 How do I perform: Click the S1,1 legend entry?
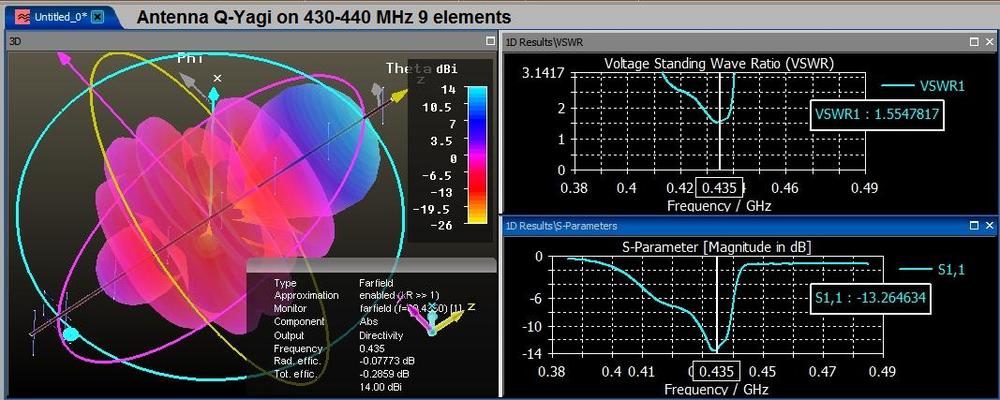coord(932,269)
